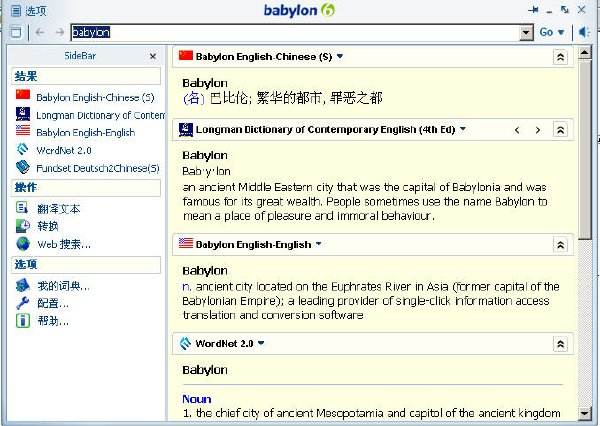The image size is (600, 426).
Task: Show next Longman entry
Action: pos(538,130)
